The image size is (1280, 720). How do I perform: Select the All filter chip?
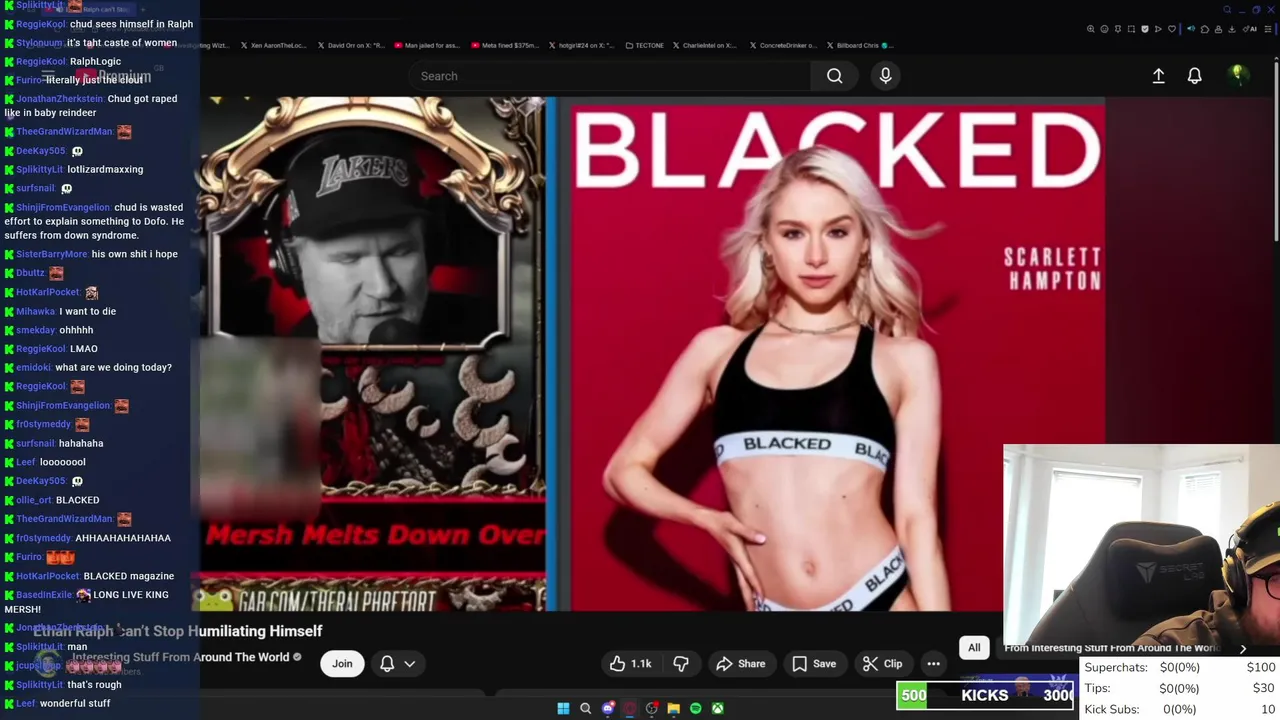point(974,648)
